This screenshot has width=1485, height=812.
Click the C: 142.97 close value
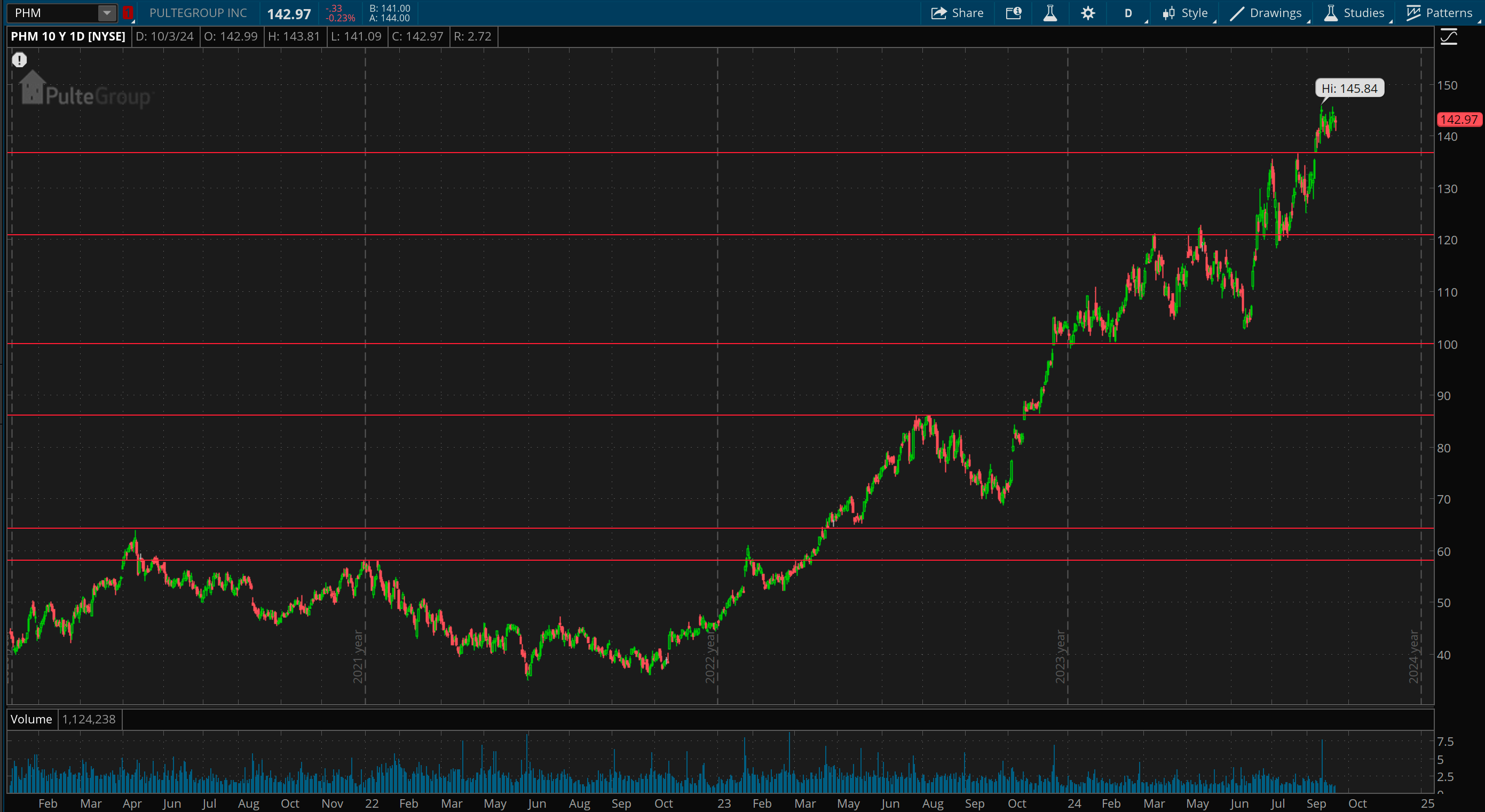click(x=417, y=36)
